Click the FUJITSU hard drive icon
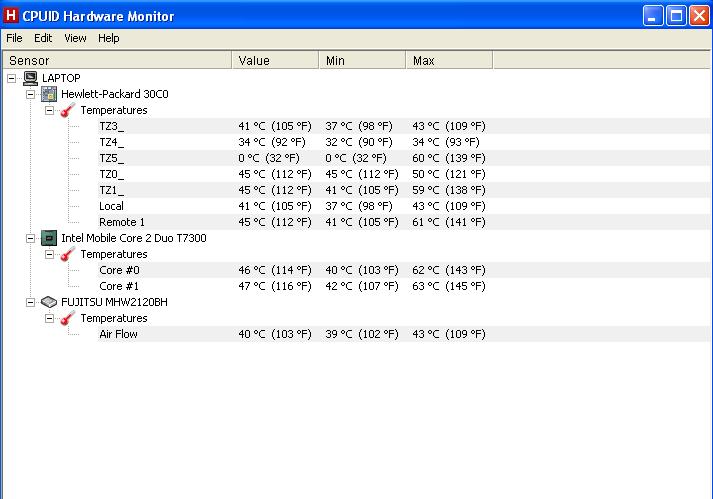This screenshot has height=499, width=713. (x=49, y=302)
